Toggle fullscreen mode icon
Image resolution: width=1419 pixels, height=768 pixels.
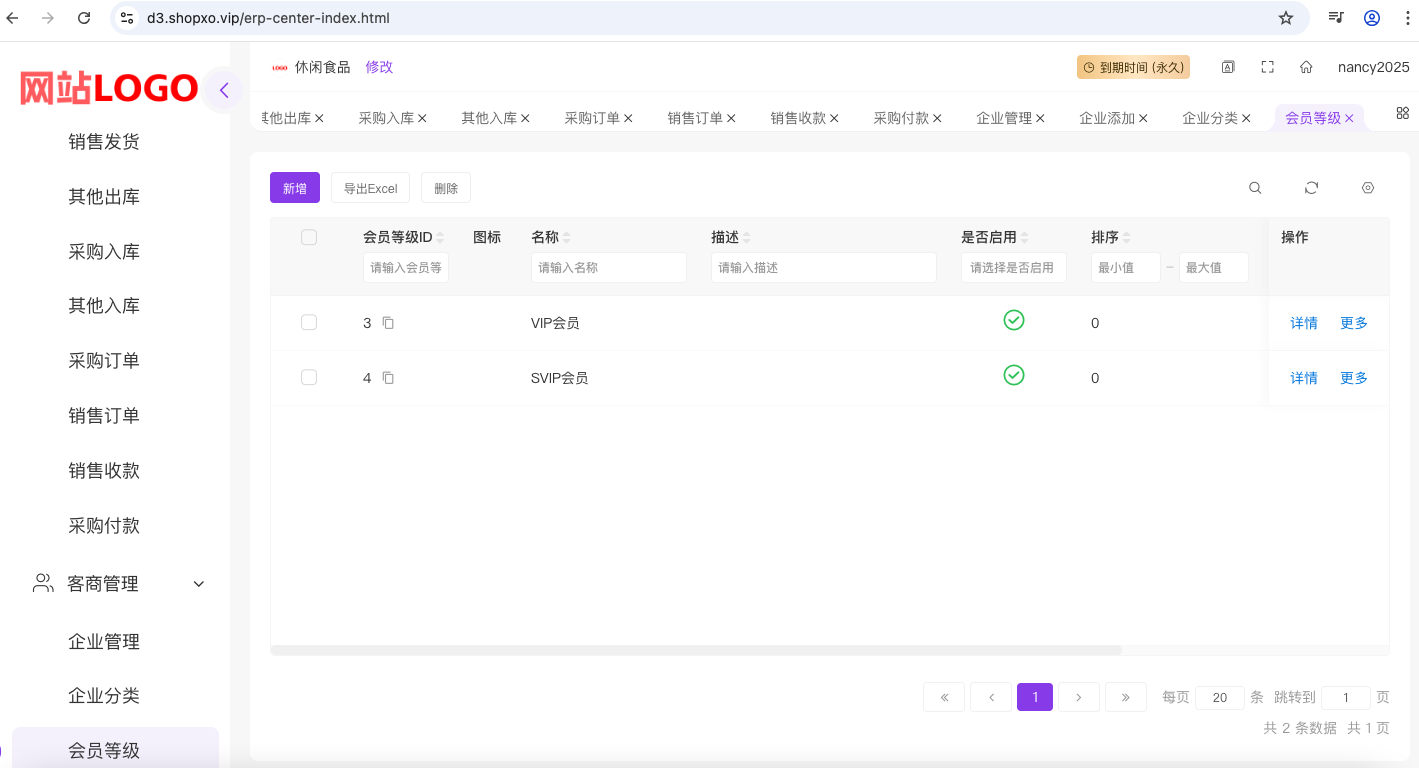tap(1267, 67)
